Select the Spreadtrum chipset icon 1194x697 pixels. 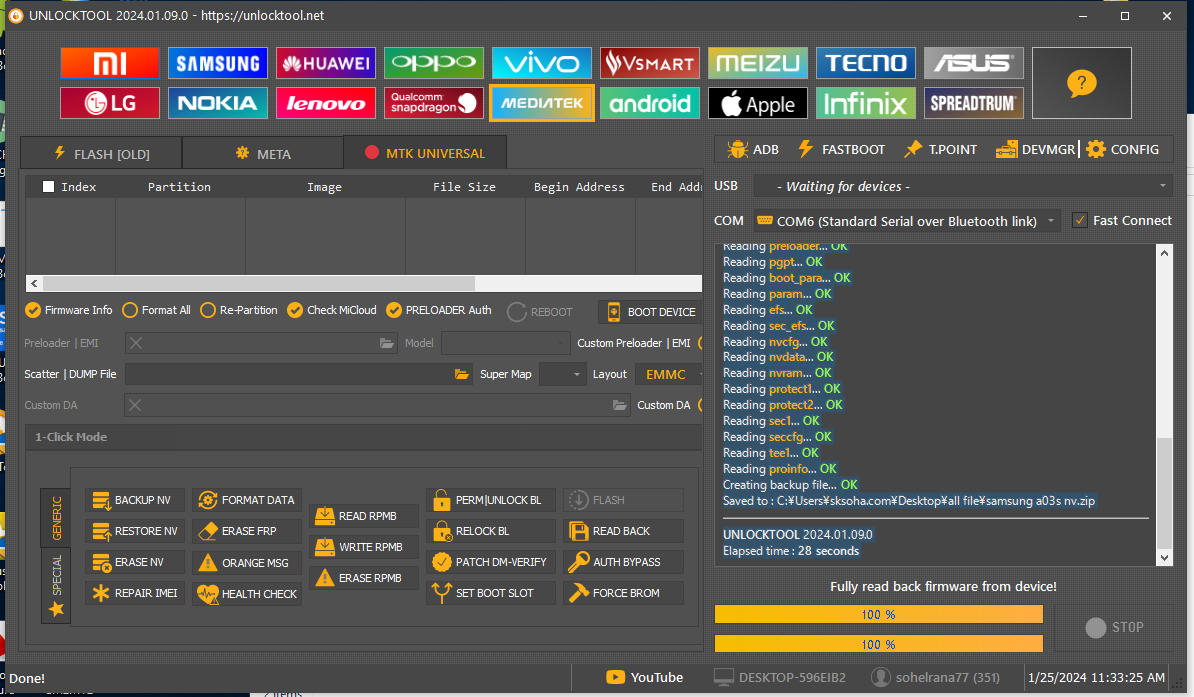(x=974, y=102)
